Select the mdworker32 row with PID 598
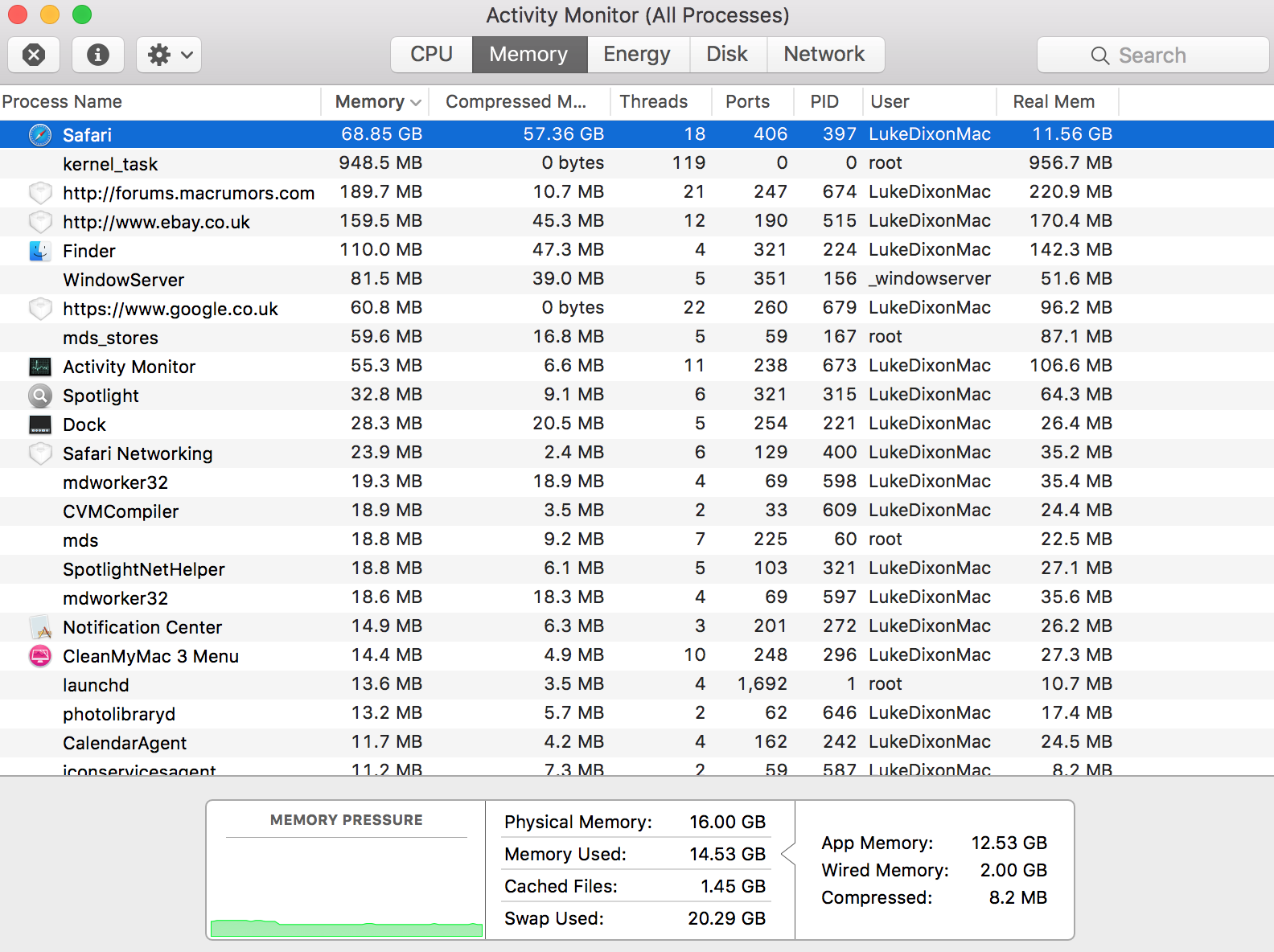Image resolution: width=1274 pixels, height=952 pixels. pyautogui.click(x=637, y=482)
